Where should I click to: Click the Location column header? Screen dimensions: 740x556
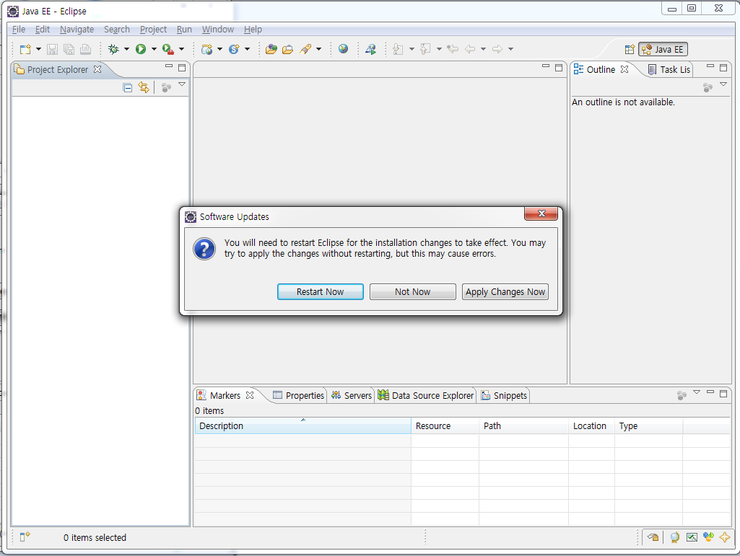pyautogui.click(x=592, y=426)
